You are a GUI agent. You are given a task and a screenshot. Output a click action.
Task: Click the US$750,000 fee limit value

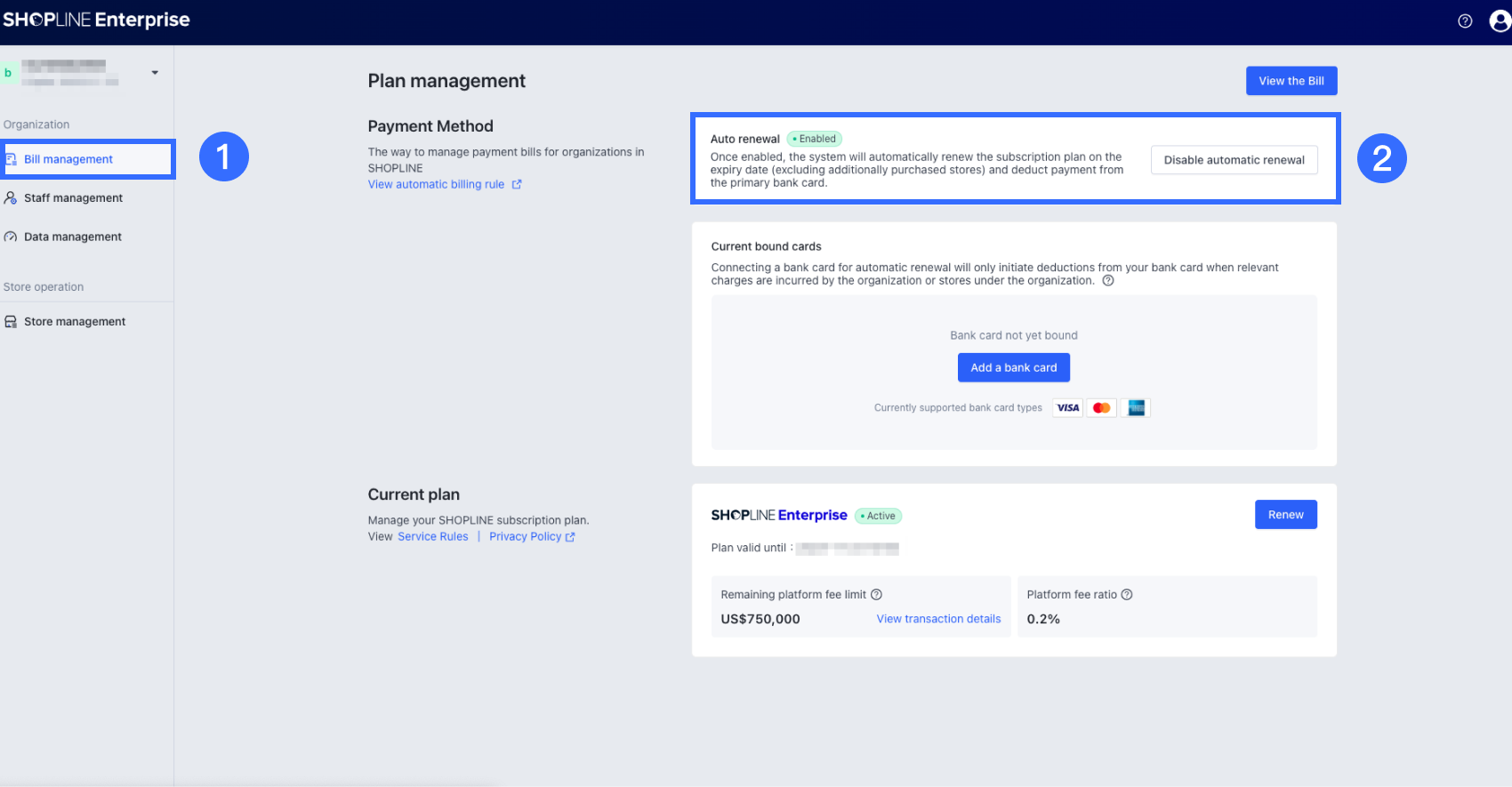[760, 619]
